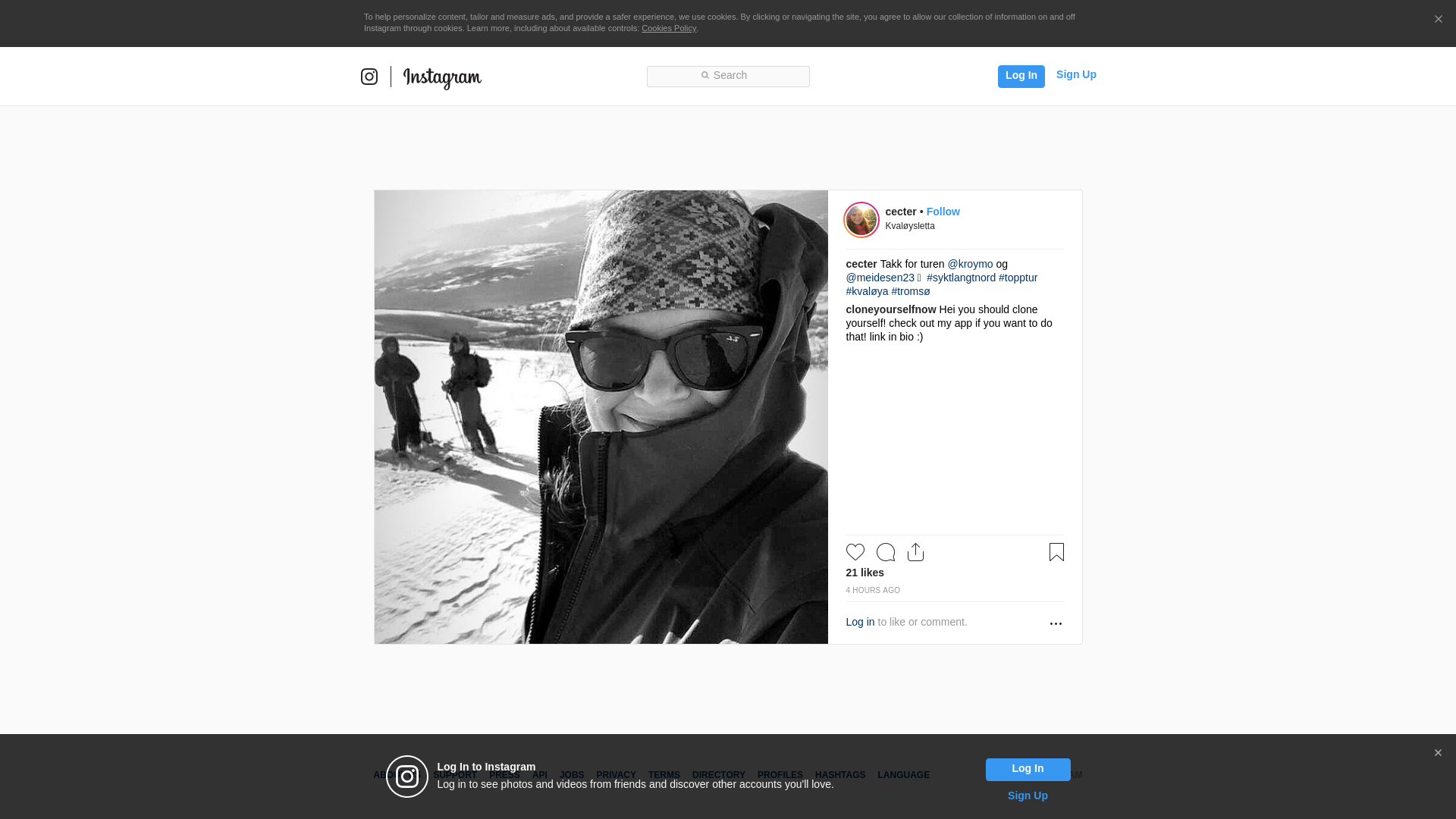Open comments with speech bubble icon

(885, 552)
